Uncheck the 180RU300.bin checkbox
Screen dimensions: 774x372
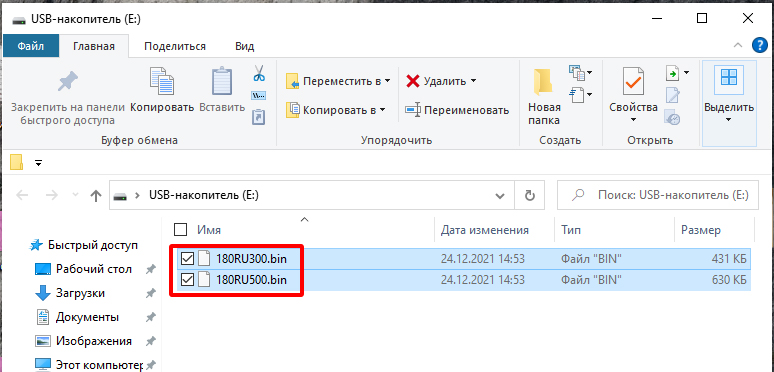coord(187,258)
